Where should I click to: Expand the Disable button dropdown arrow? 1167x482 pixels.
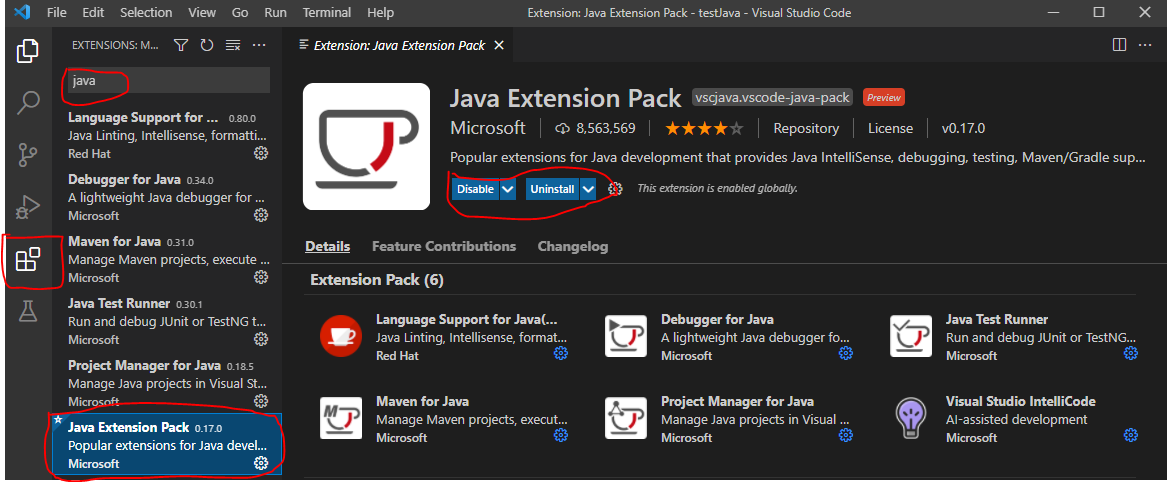pyautogui.click(x=508, y=189)
